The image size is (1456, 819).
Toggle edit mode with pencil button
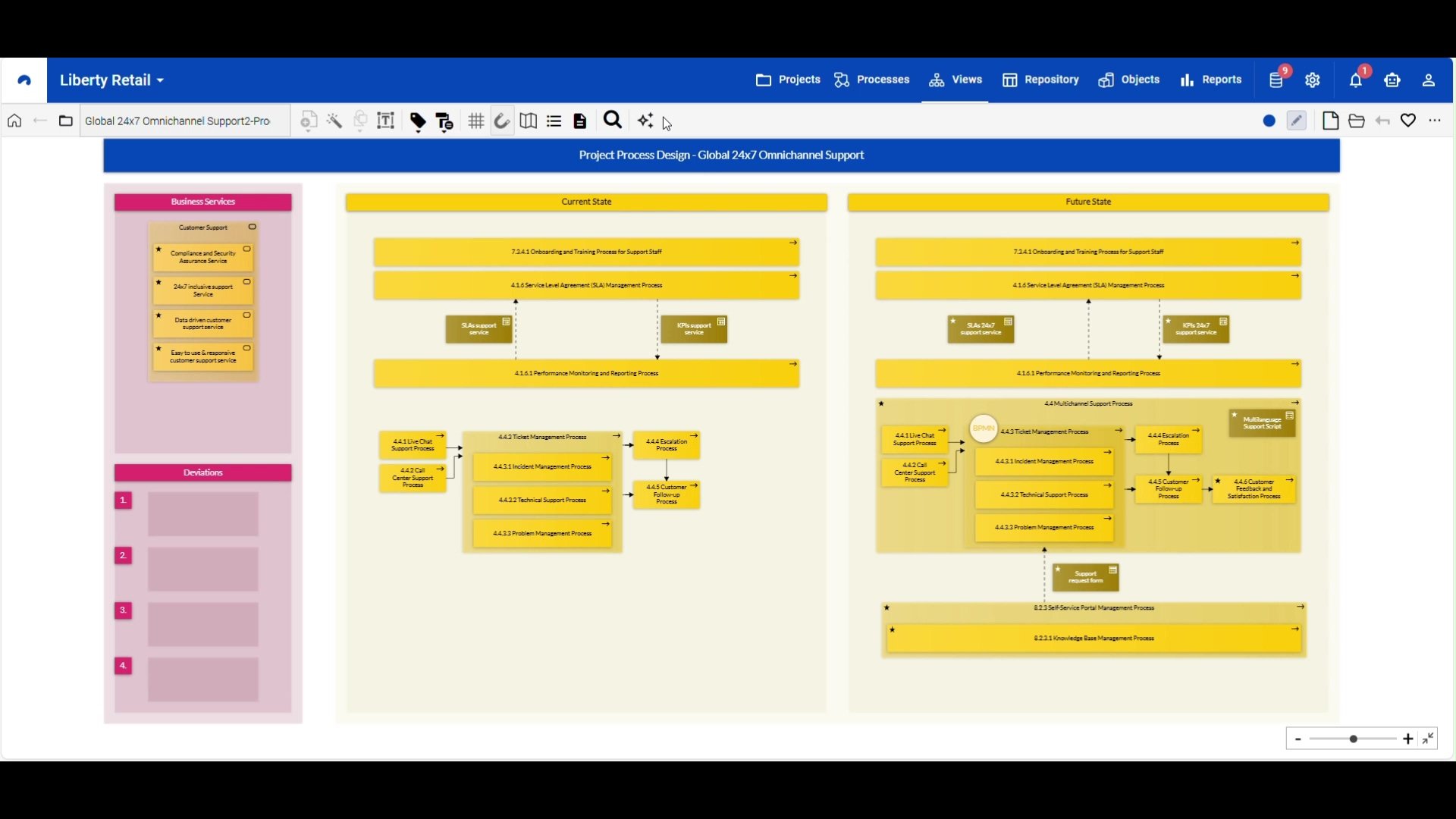click(x=1297, y=121)
